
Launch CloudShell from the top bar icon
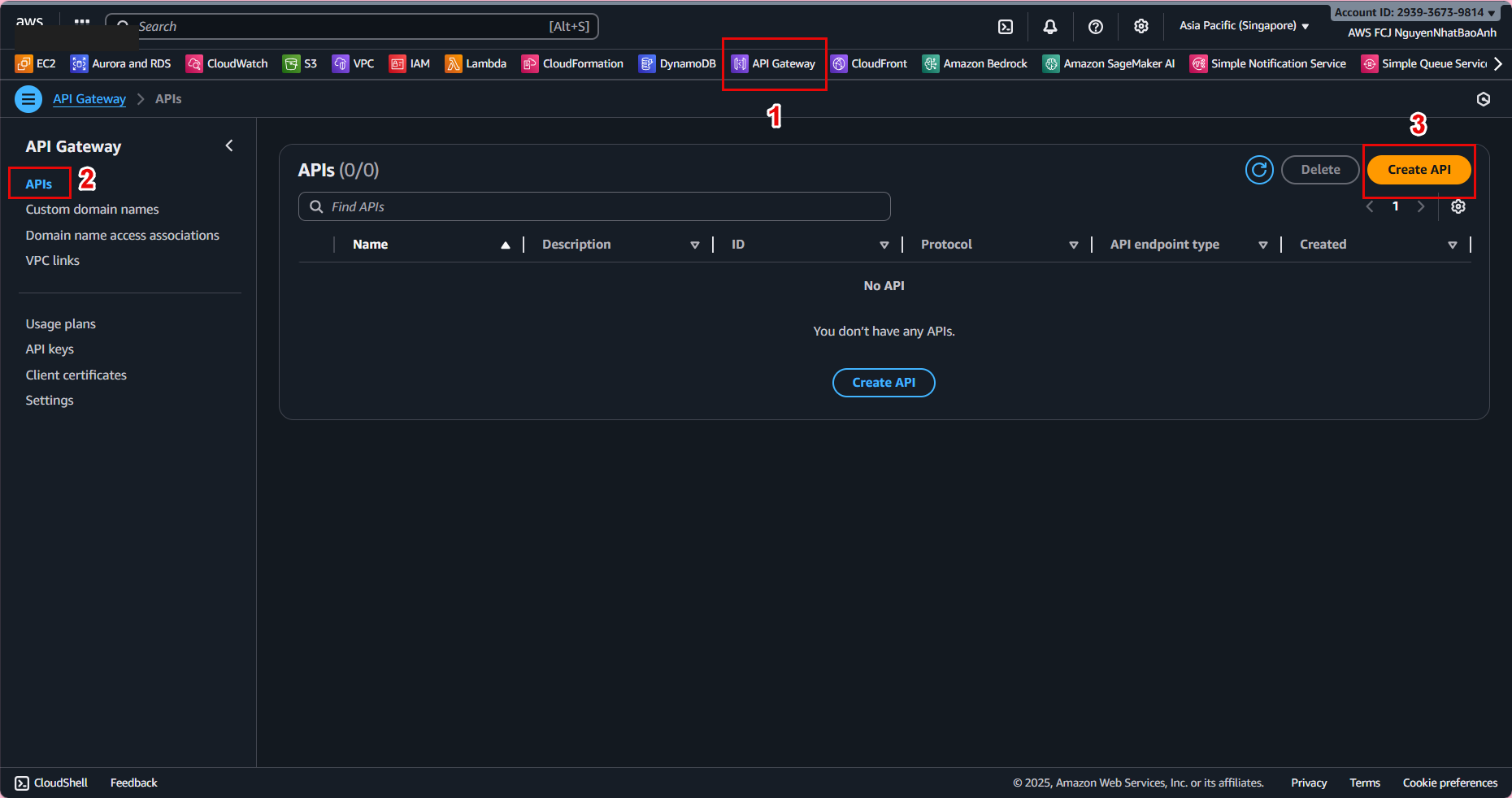point(1006,27)
